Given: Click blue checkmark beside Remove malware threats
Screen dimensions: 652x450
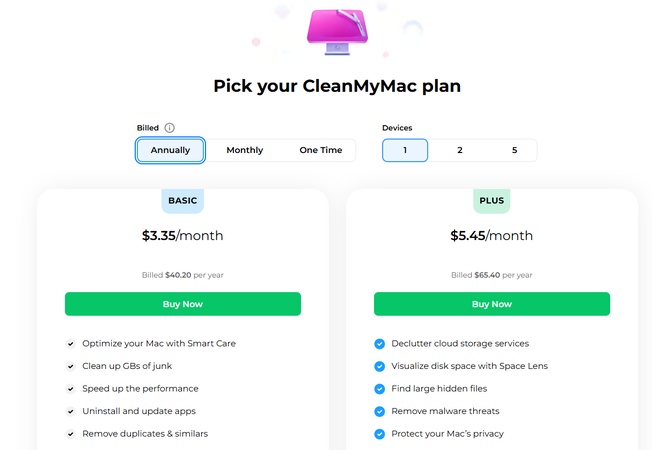Looking at the screenshot, I should pos(379,411).
